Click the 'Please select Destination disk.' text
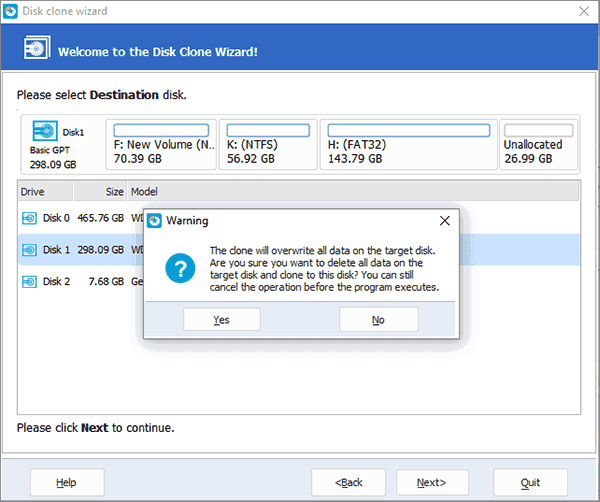The image size is (600, 502). click(101, 95)
